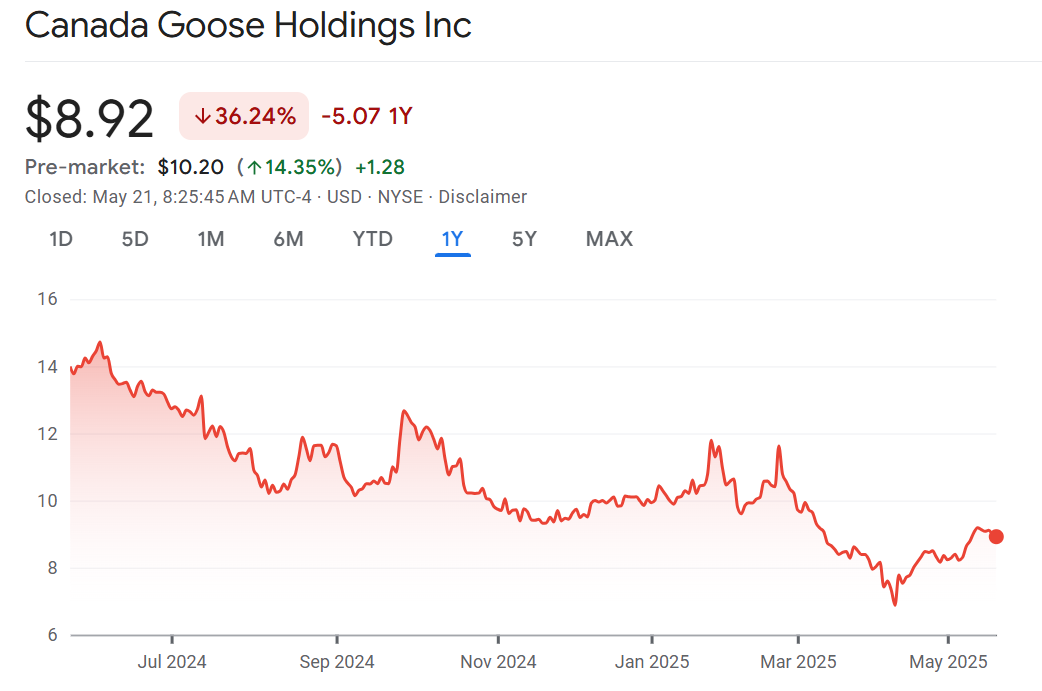
Task: Click the -5.07 1Y change text
Action: pyautogui.click(x=366, y=117)
